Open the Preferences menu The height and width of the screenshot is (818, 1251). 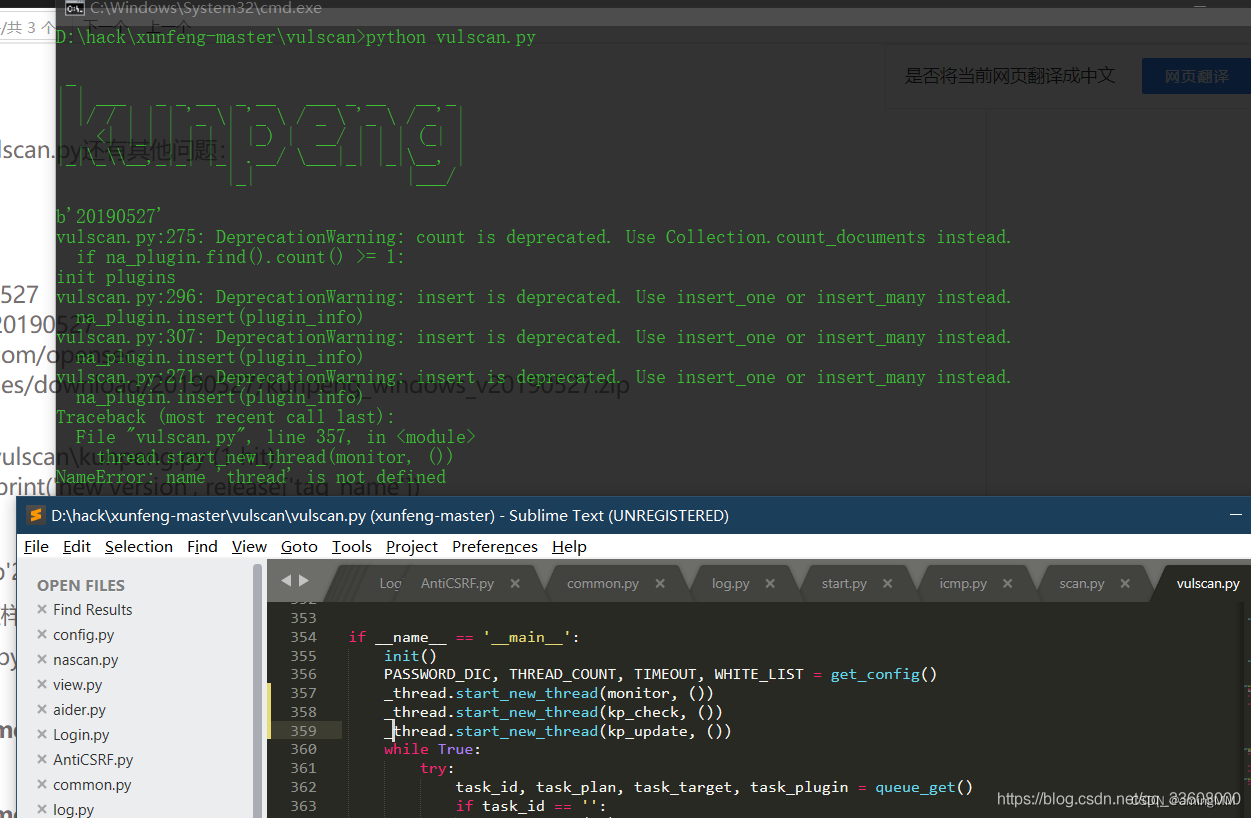495,546
